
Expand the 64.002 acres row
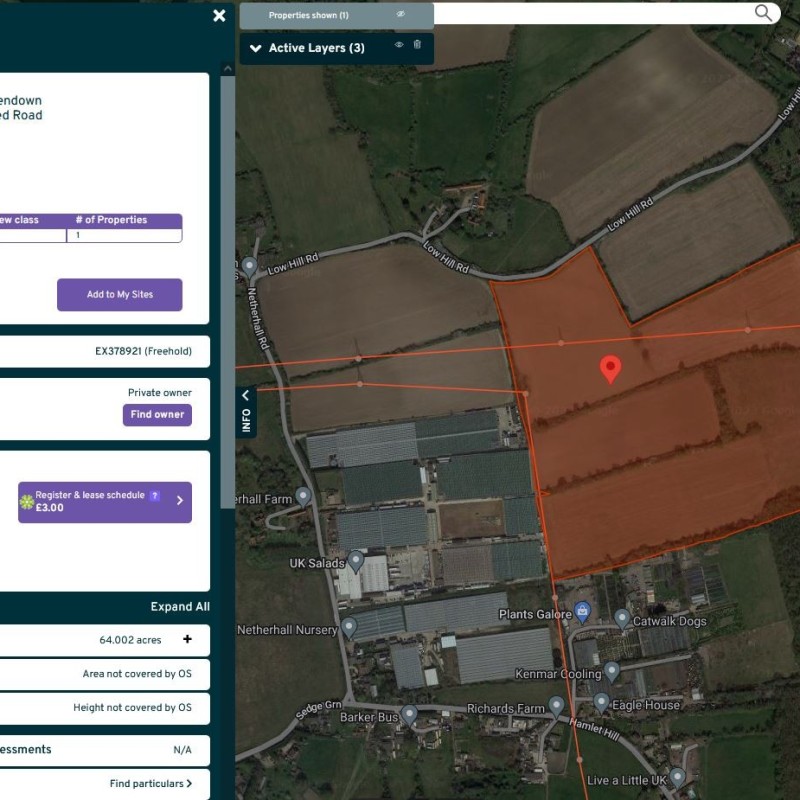pyautogui.click(x=187, y=640)
